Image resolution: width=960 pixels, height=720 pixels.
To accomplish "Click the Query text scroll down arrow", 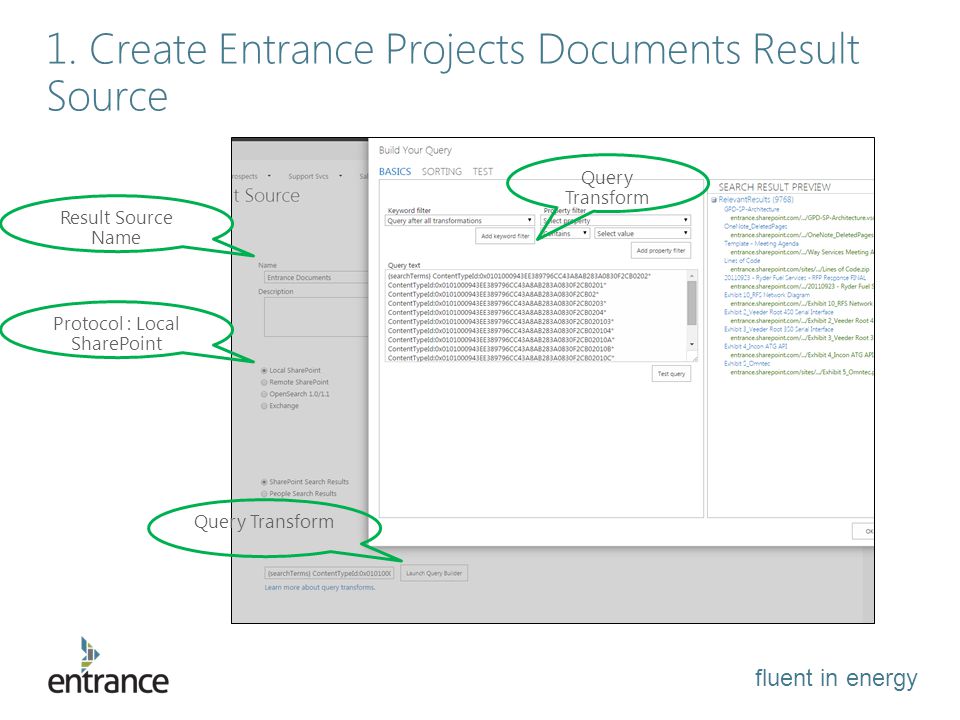I will click(x=692, y=344).
